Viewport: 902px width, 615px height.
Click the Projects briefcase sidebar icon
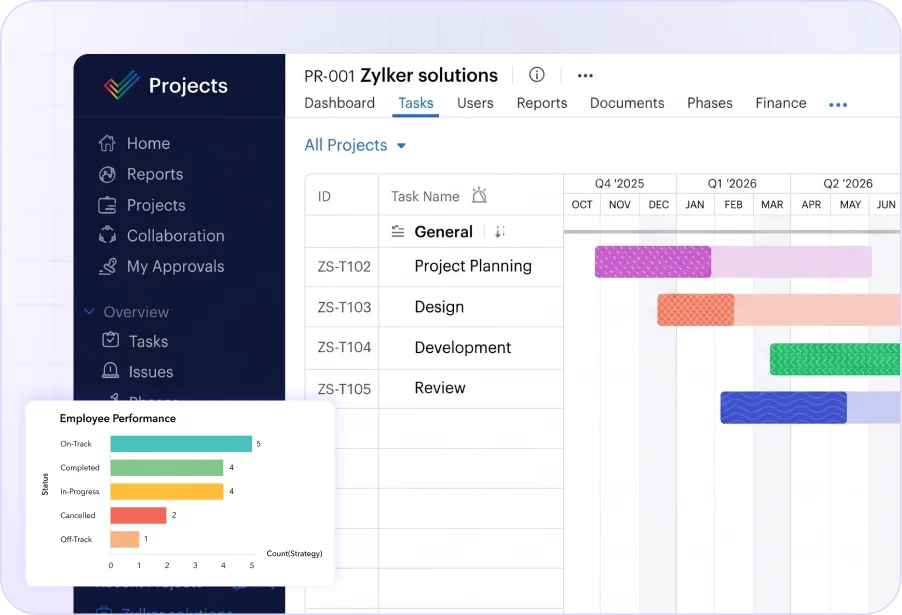tap(107, 205)
